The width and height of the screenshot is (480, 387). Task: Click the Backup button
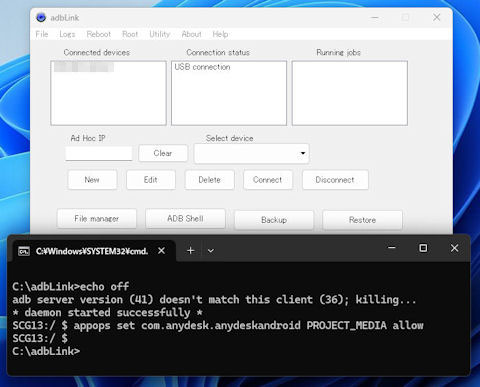[274, 220]
